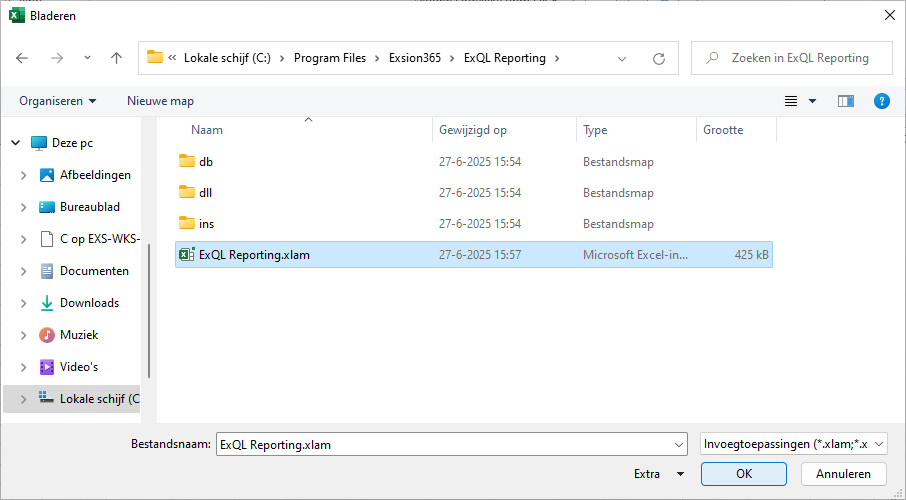Refresh the ExQL Reporting folder view
The image size is (906, 500).
pyautogui.click(x=659, y=58)
